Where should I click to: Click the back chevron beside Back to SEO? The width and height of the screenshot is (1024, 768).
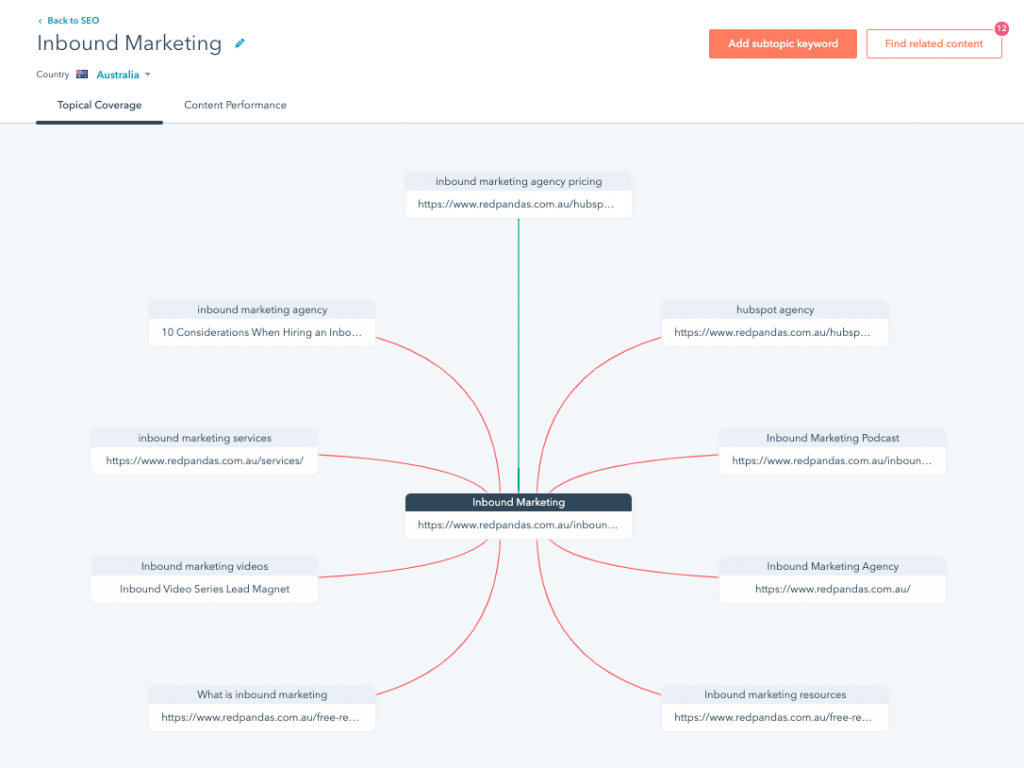pos(41,20)
